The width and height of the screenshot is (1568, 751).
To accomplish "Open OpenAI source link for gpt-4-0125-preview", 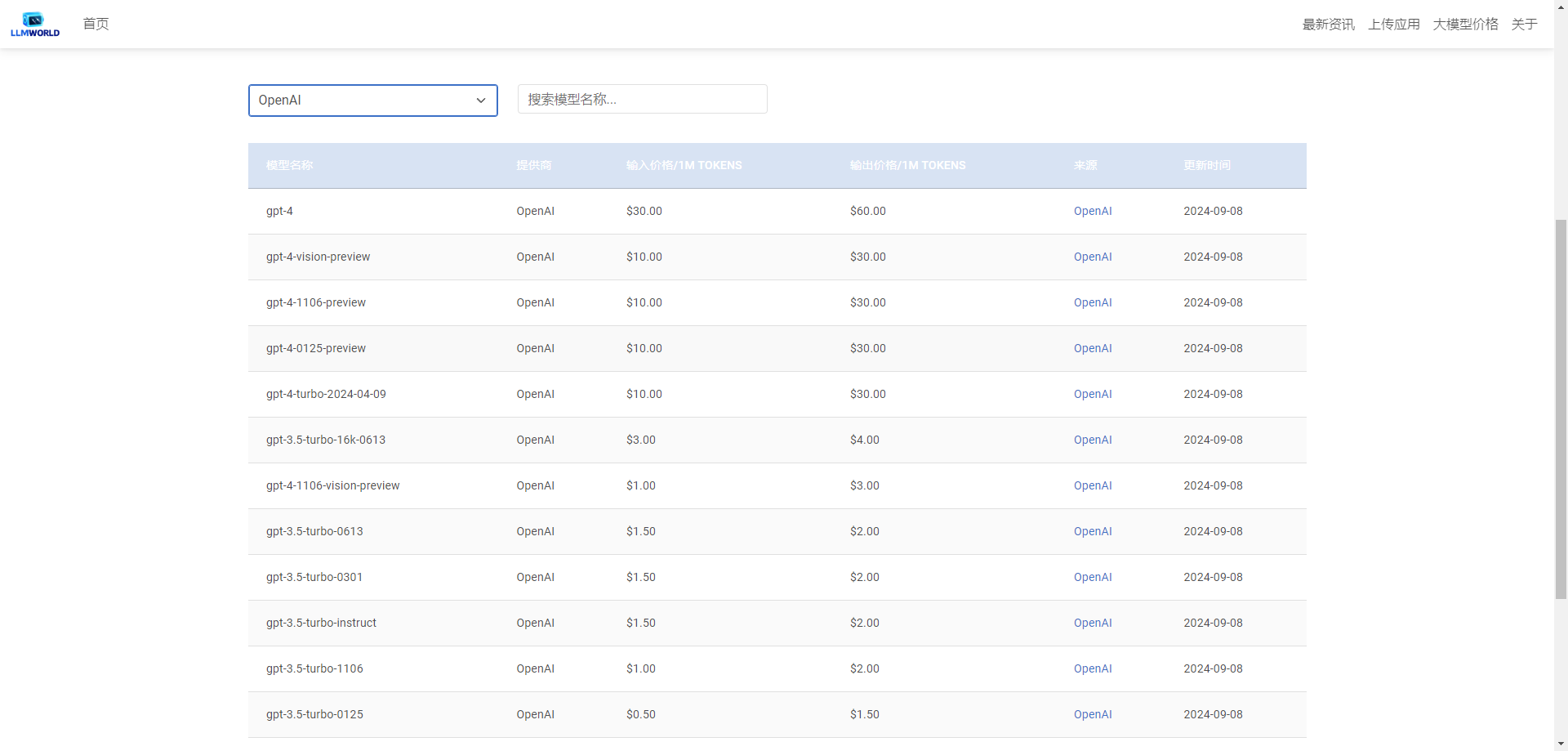I will (x=1093, y=348).
